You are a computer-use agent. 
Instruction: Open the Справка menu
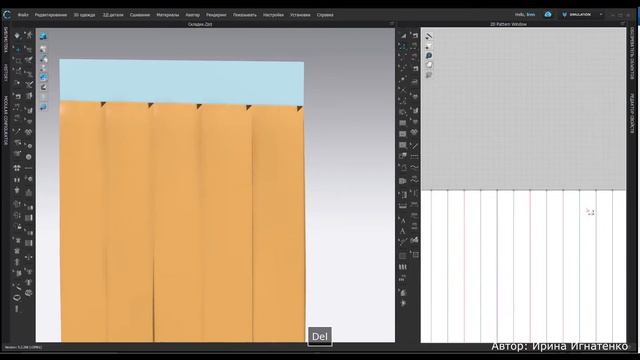click(x=325, y=15)
